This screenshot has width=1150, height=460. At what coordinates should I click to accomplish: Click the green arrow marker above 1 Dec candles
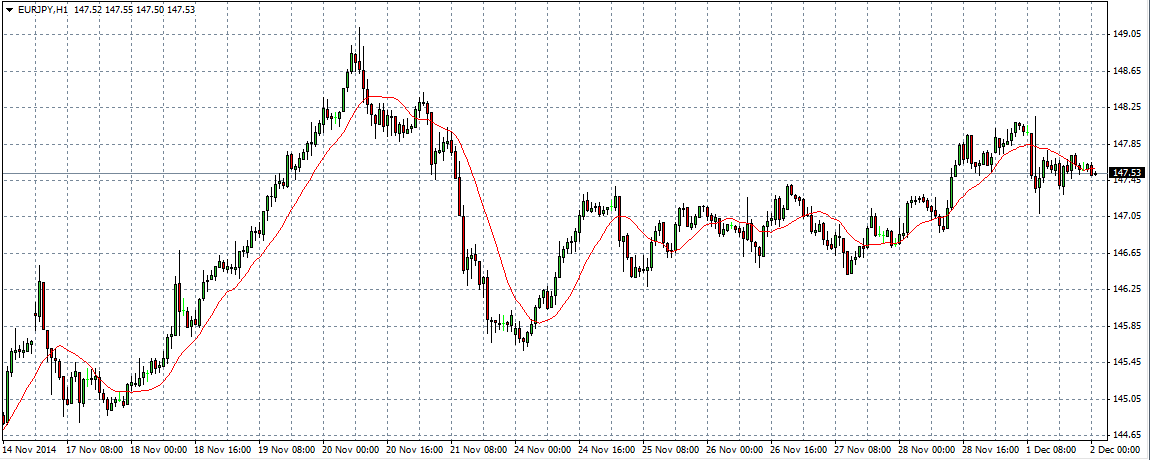(1025, 130)
